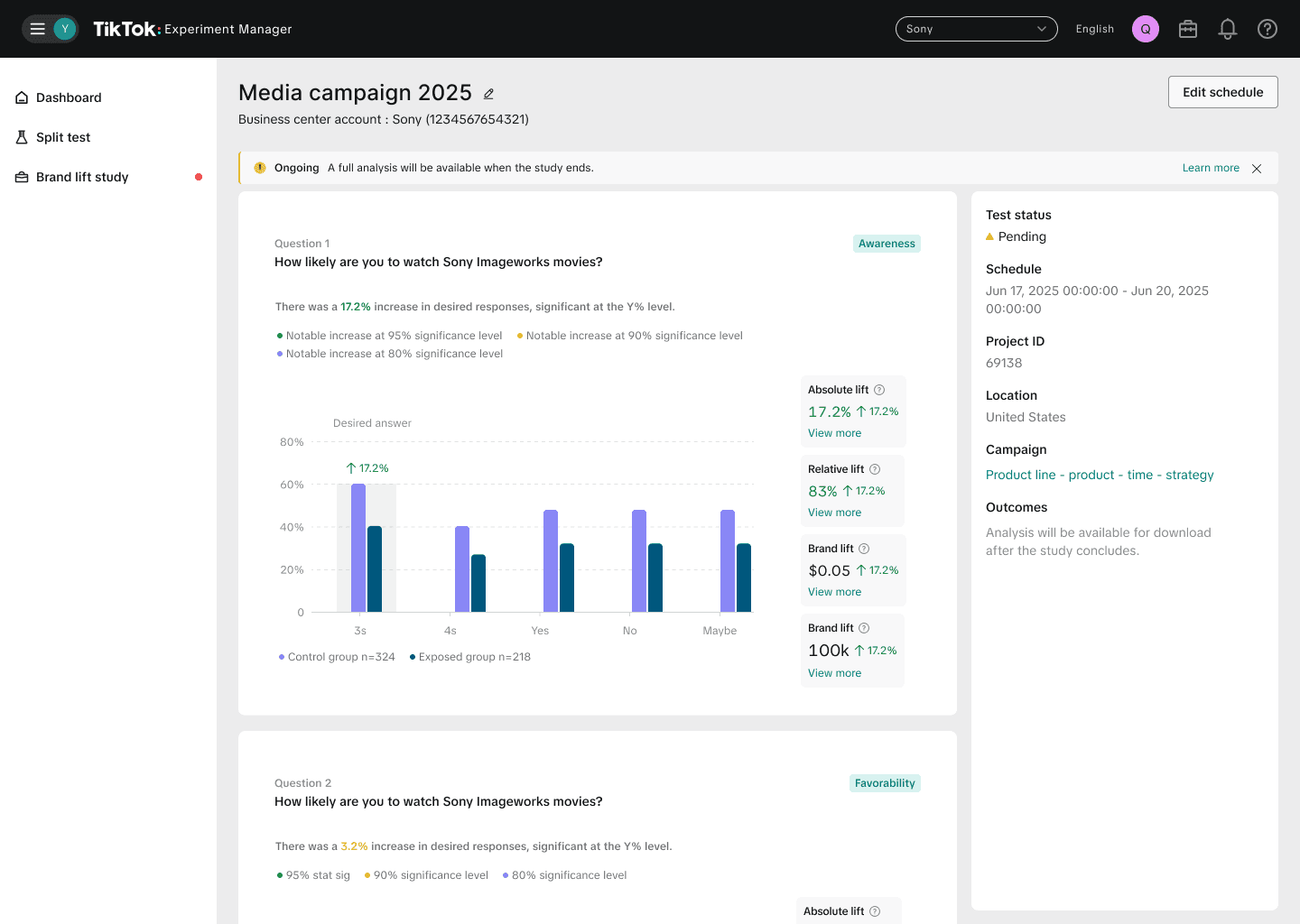This screenshot has width=1300, height=924.
Task: View more under Absolute lift 17.2%
Action: [834, 433]
